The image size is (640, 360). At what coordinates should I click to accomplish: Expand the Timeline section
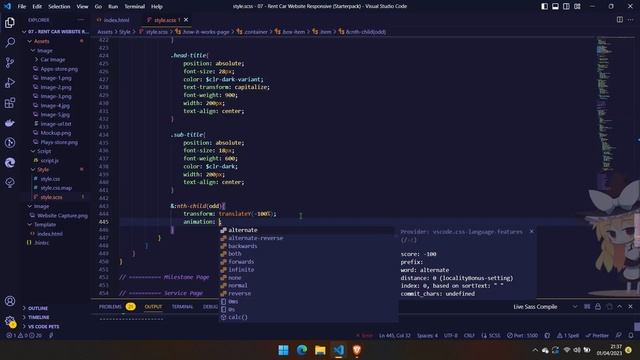(x=38, y=317)
